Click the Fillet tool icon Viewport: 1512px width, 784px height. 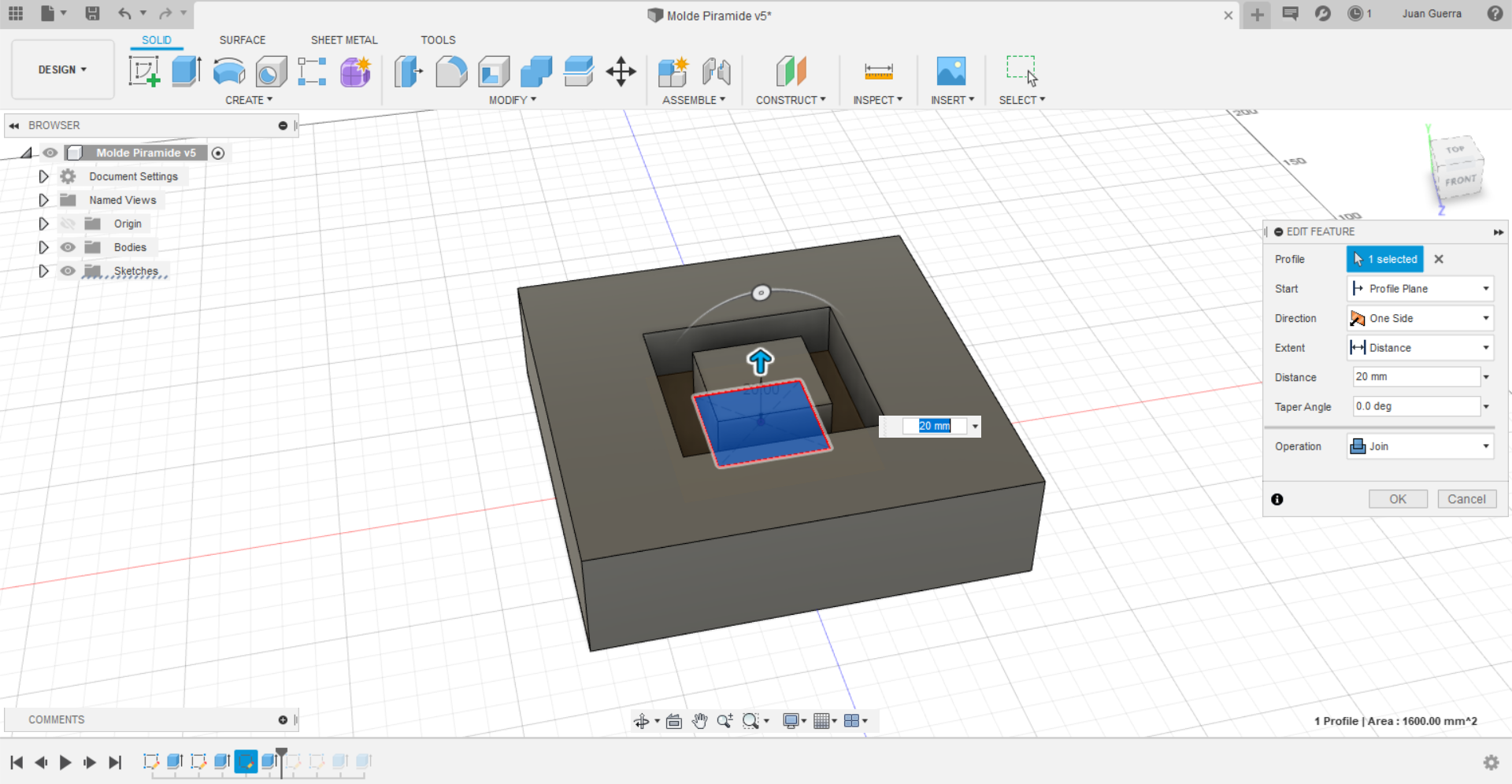451,71
